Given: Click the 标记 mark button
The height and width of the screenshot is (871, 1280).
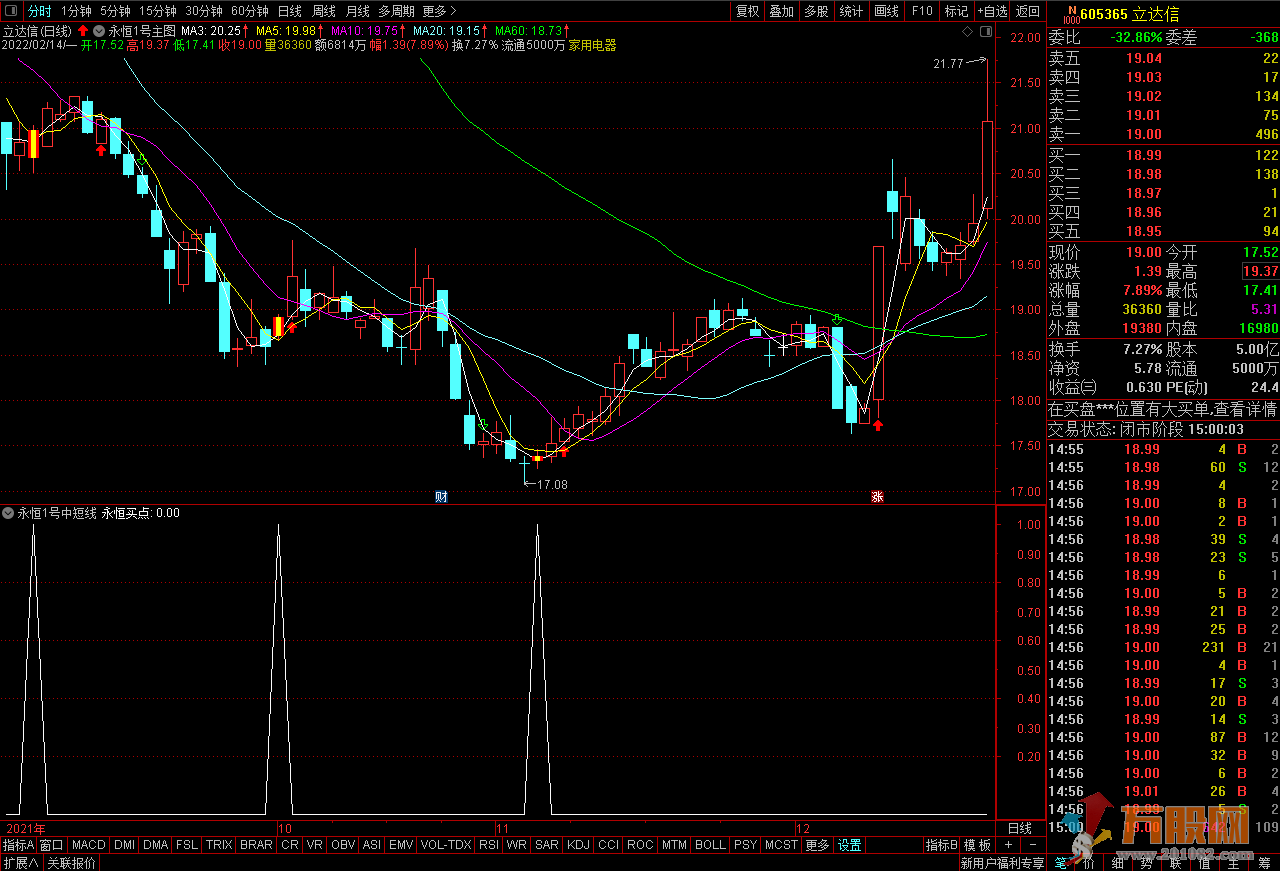Looking at the screenshot, I should click(956, 11).
